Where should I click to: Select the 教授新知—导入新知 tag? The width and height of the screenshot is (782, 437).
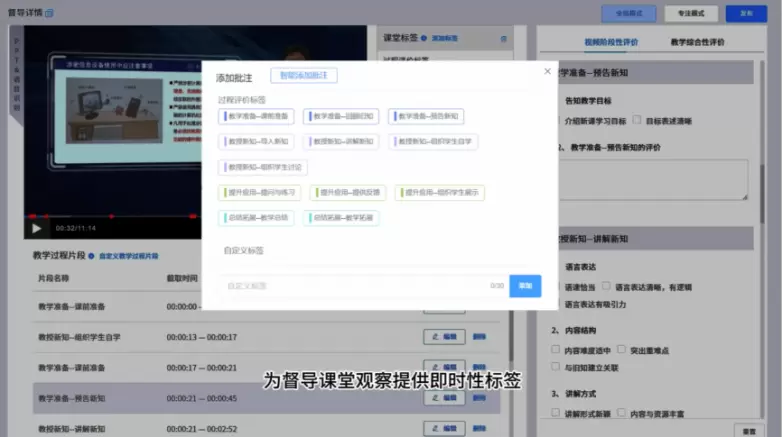(x=257, y=142)
